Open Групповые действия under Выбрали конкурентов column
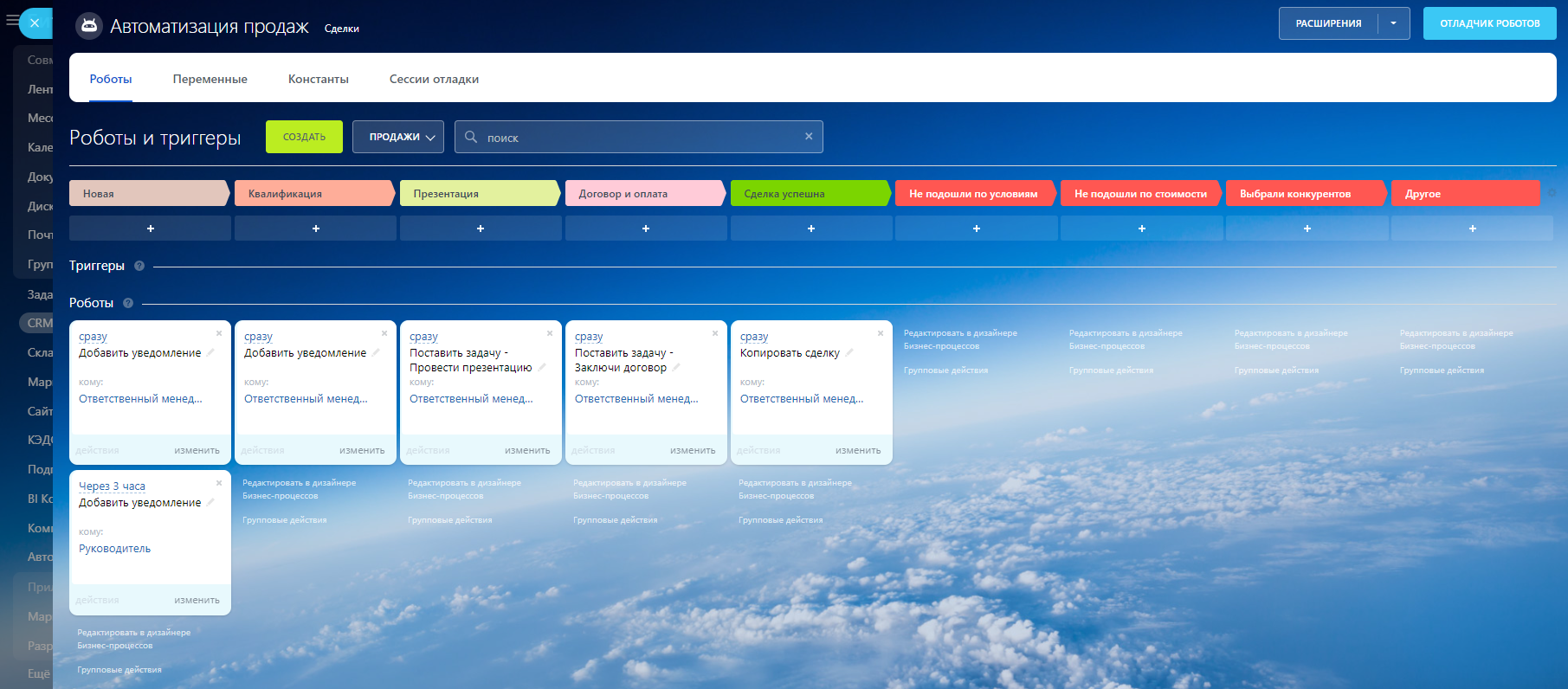Screen dimensions: 1568x689 click(x=1276, y=370)
